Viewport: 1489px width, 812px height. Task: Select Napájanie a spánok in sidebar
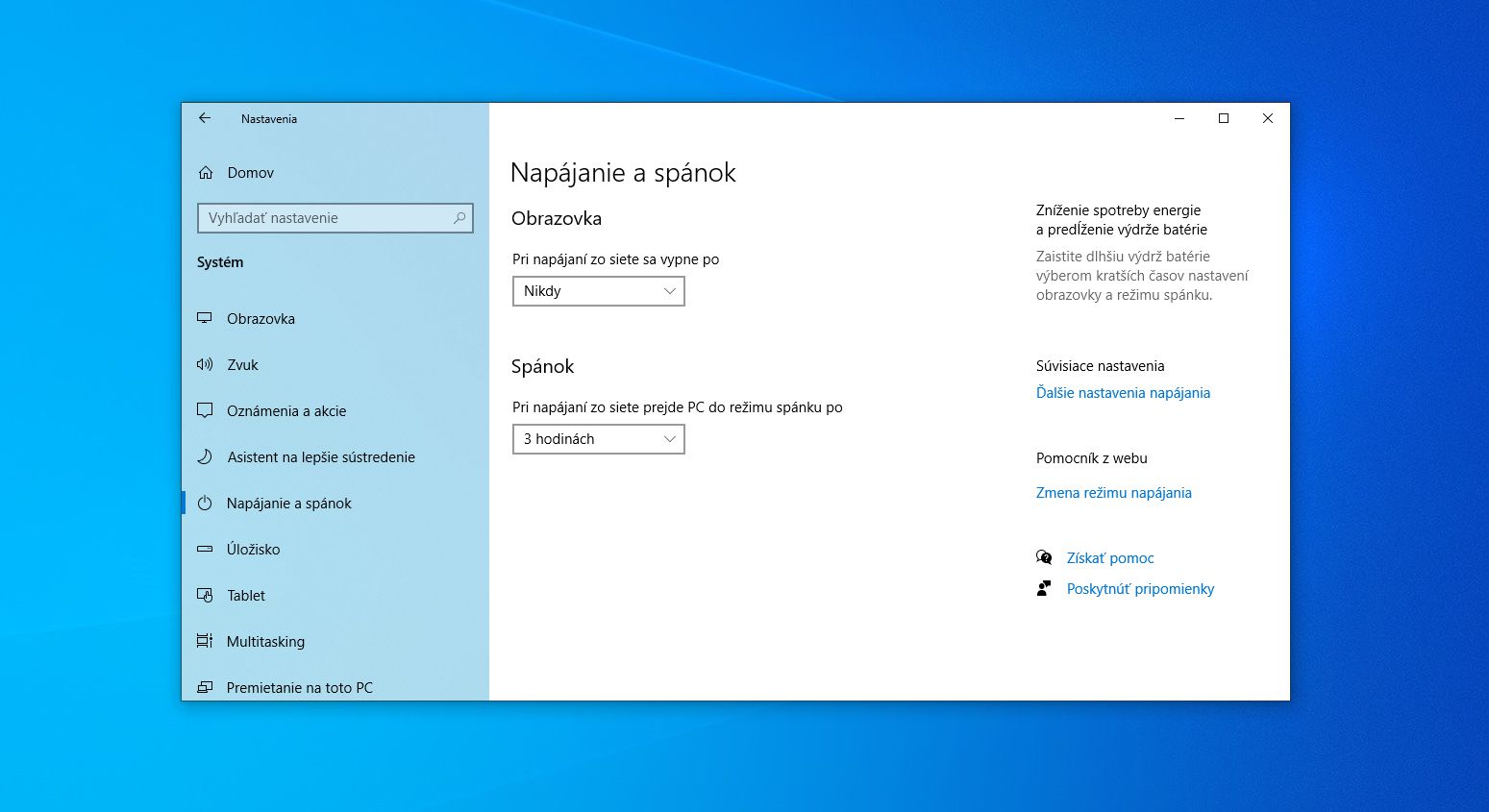[335, 504]
